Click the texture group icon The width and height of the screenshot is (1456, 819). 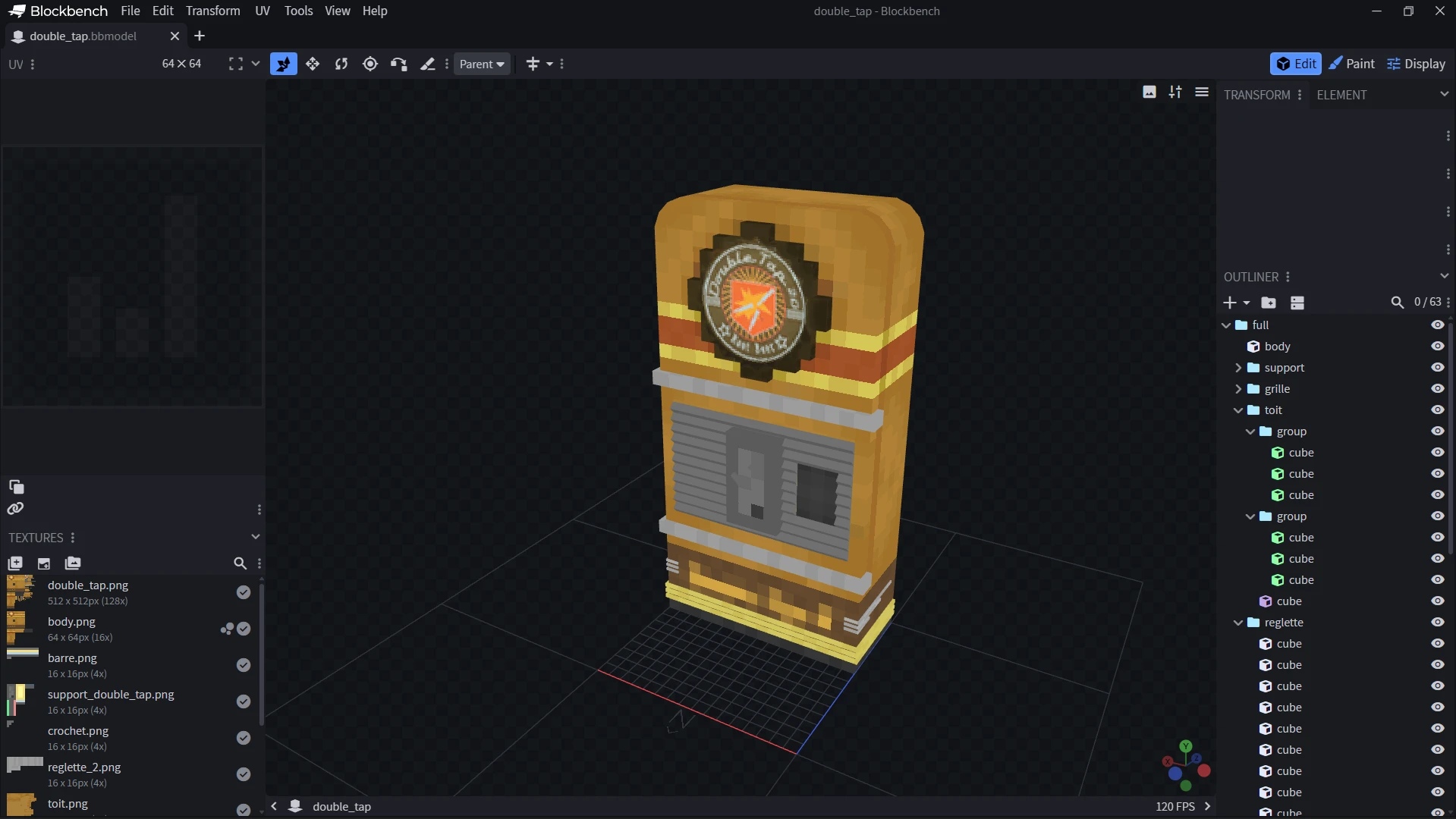point(73,563)
